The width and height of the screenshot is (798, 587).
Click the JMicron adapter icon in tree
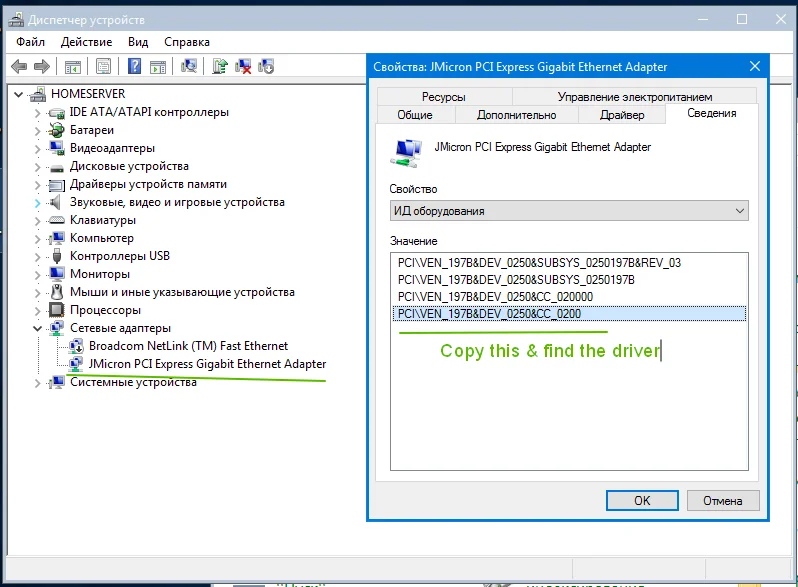pyautogui.click(x=76, y=364)
